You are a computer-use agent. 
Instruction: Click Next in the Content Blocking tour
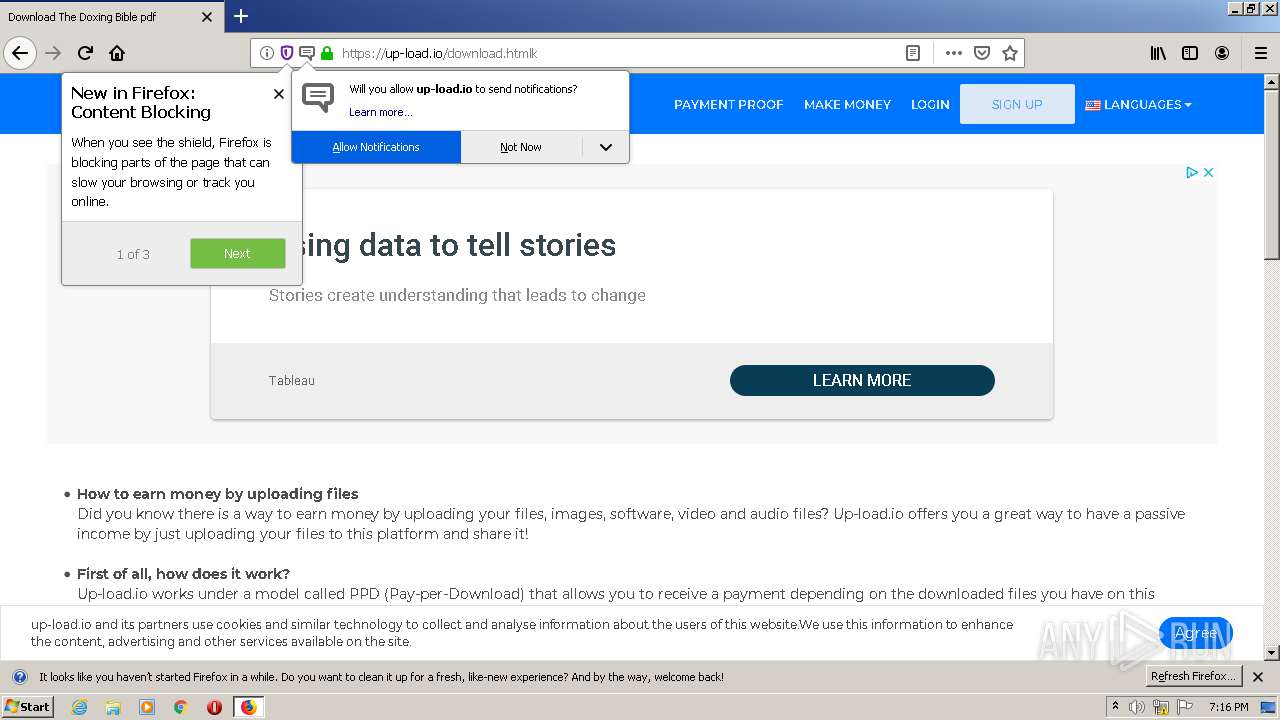[238, 254]
